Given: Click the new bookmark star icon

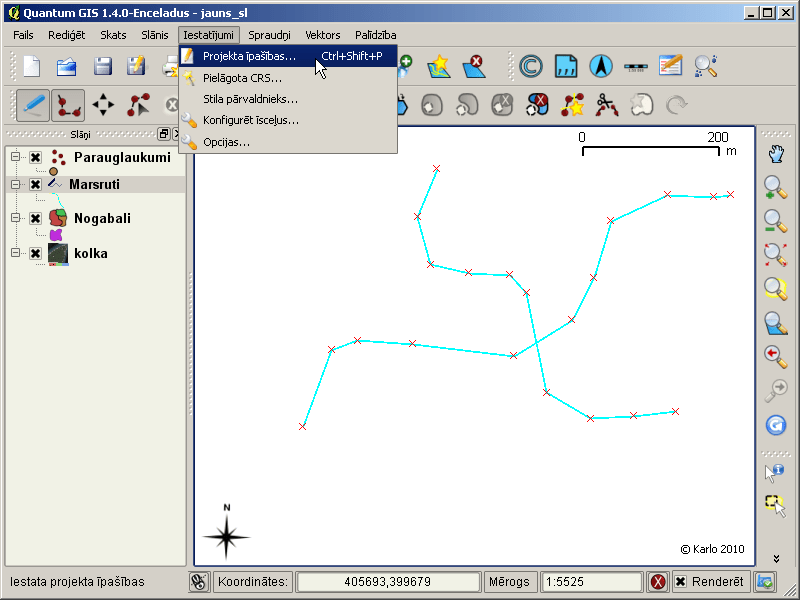Looking at the screenshot, I should pos(438,66).
